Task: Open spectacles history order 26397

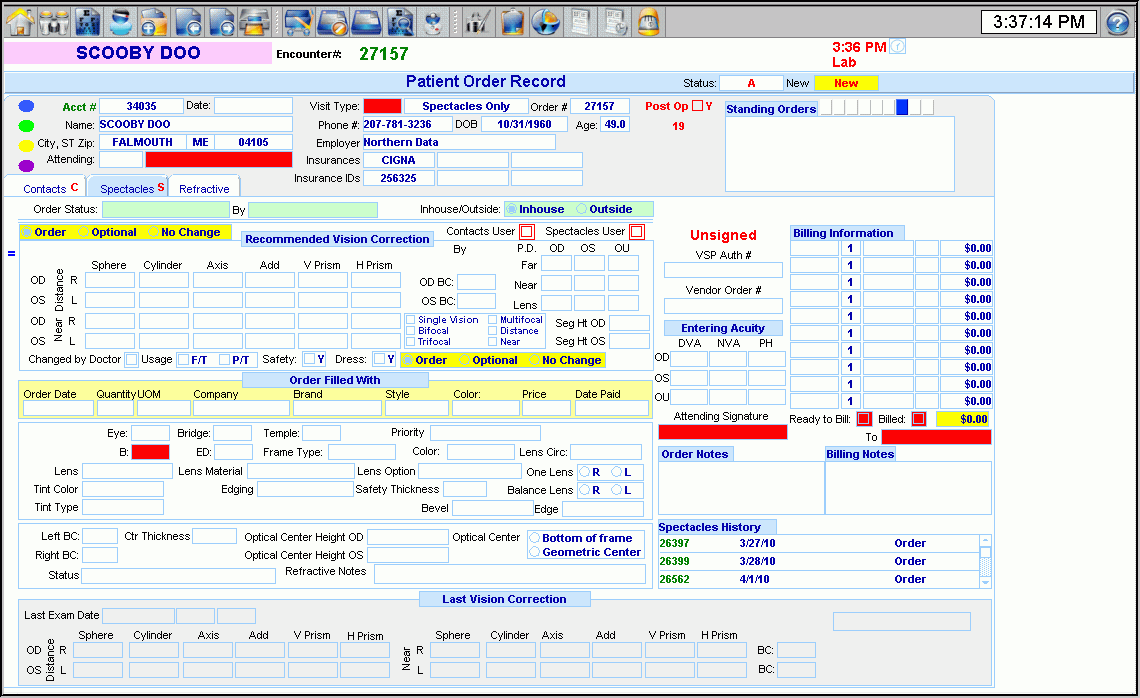Action: click(671, 543)
